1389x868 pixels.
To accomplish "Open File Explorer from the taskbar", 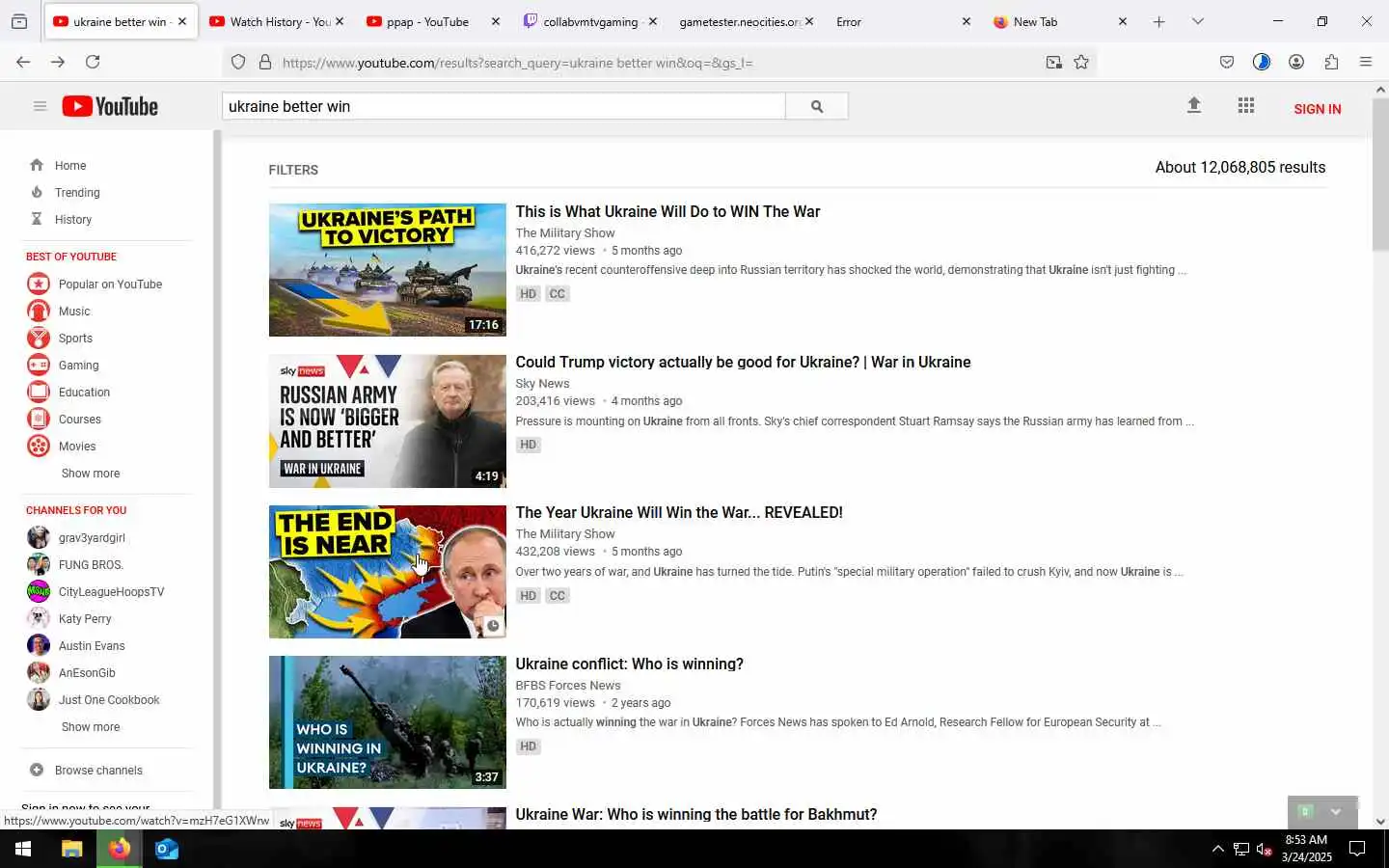I will pyautogui.click(x=72, y=849).
